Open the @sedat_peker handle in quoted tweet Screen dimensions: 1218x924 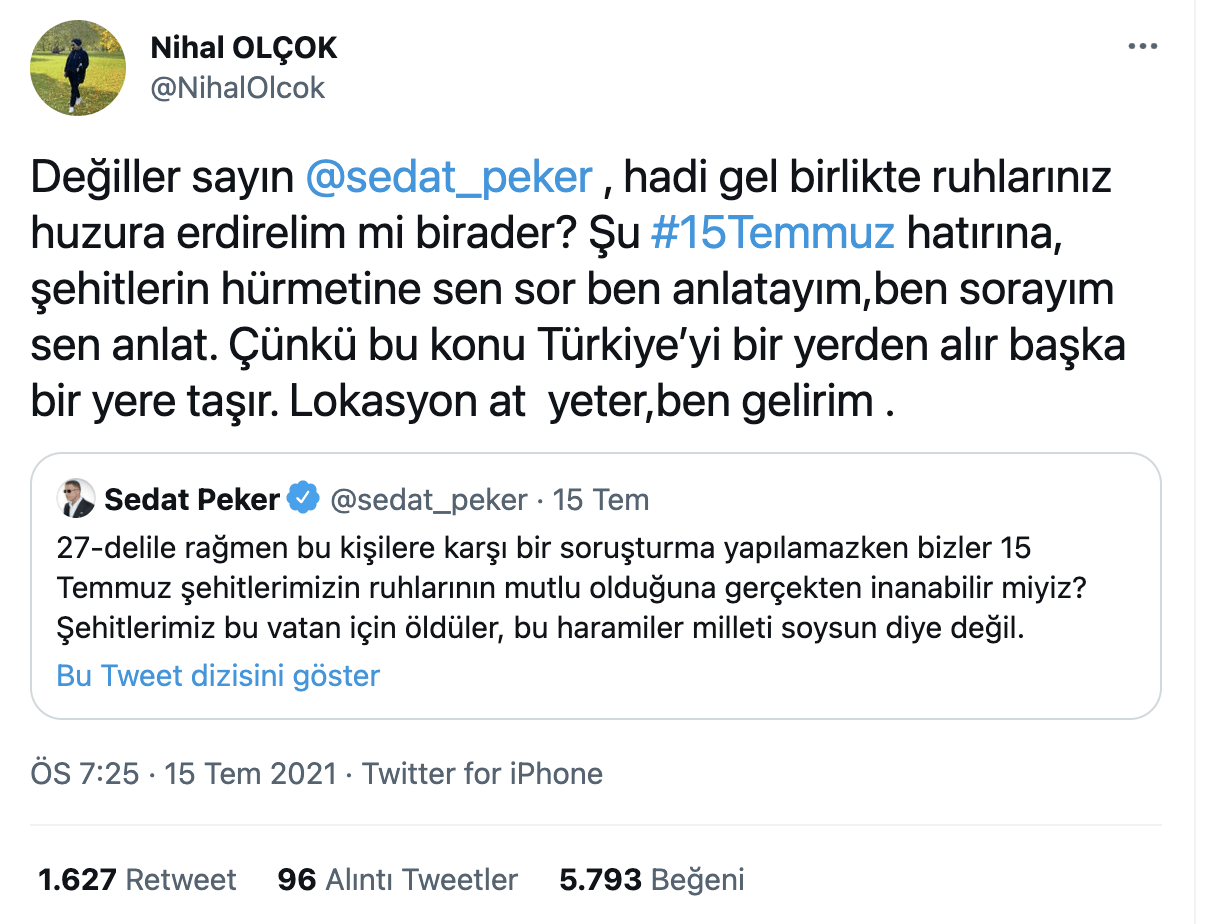(428, 499)
